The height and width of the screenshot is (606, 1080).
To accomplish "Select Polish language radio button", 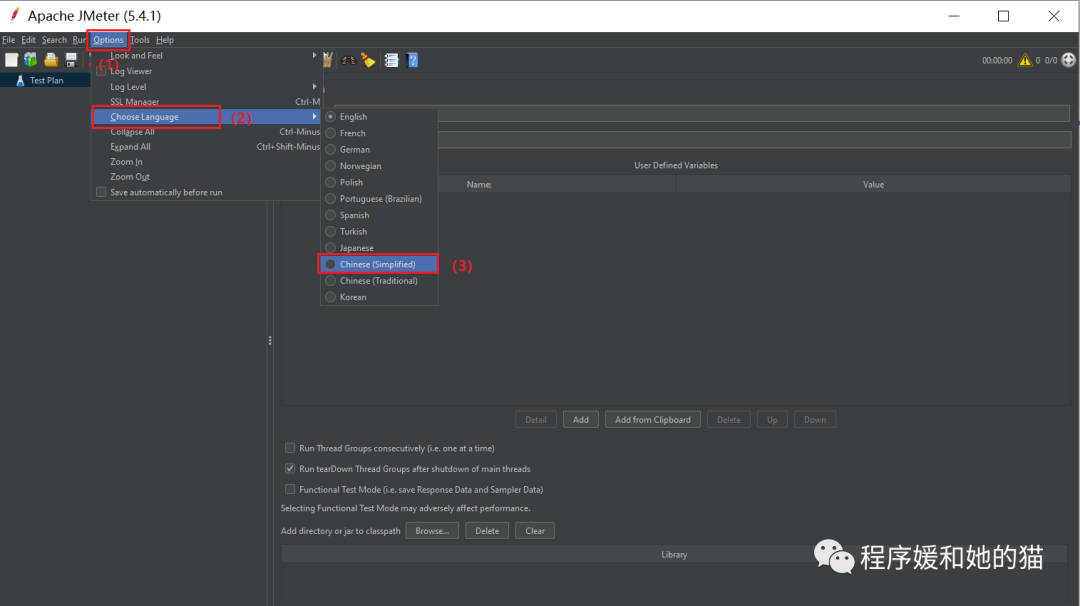I will point(331,182).
